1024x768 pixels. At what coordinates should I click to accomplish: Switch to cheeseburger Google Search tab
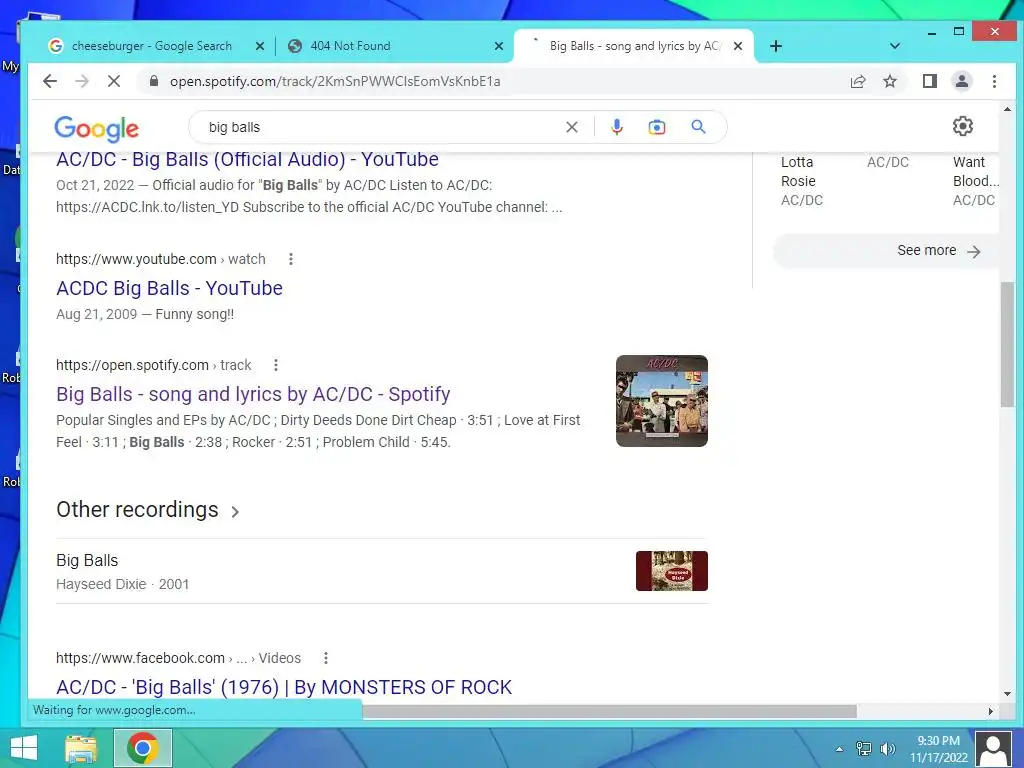pyautogui.click(x=151, y=46)
